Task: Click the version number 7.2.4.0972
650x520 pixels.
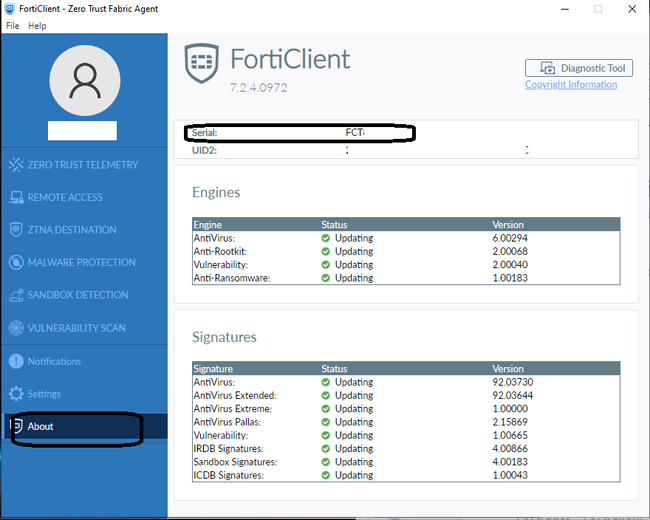Action: (259, 87)
